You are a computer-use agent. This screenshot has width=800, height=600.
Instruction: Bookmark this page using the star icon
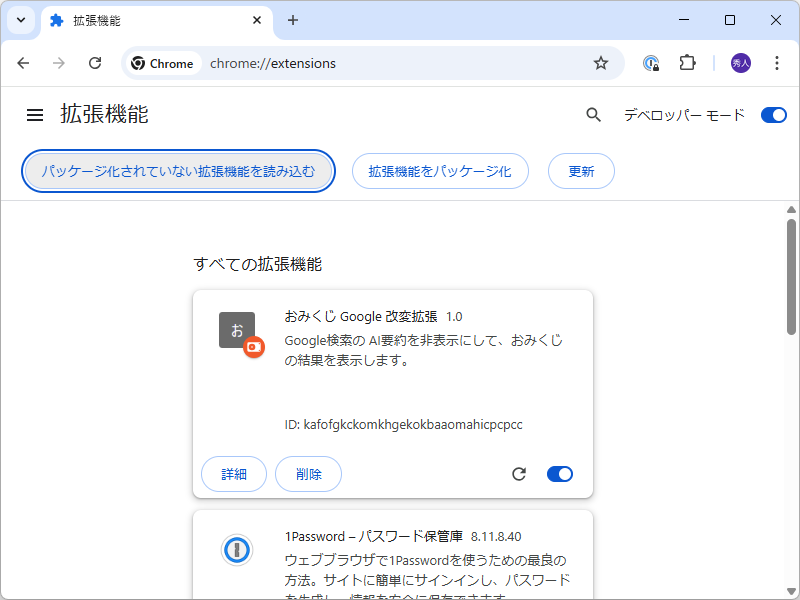(600, 62)
